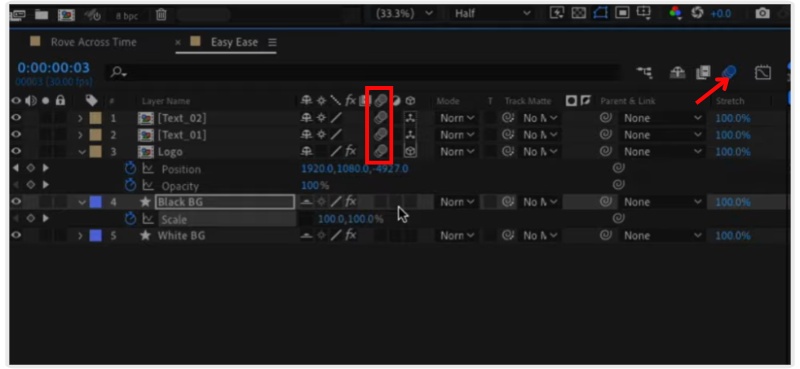Open Parent & Link dropdown for White BG

(x=663, y=235)
